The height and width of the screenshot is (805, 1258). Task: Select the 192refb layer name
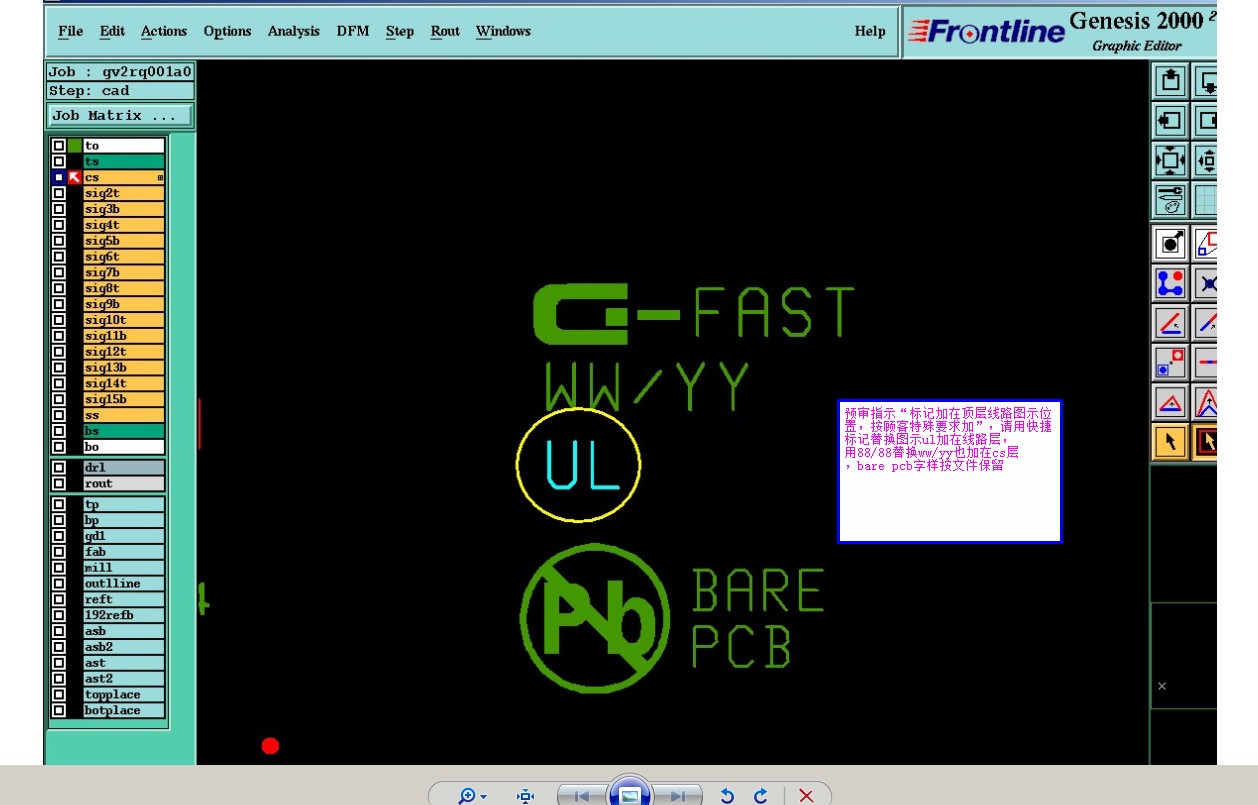click(123, 615)
